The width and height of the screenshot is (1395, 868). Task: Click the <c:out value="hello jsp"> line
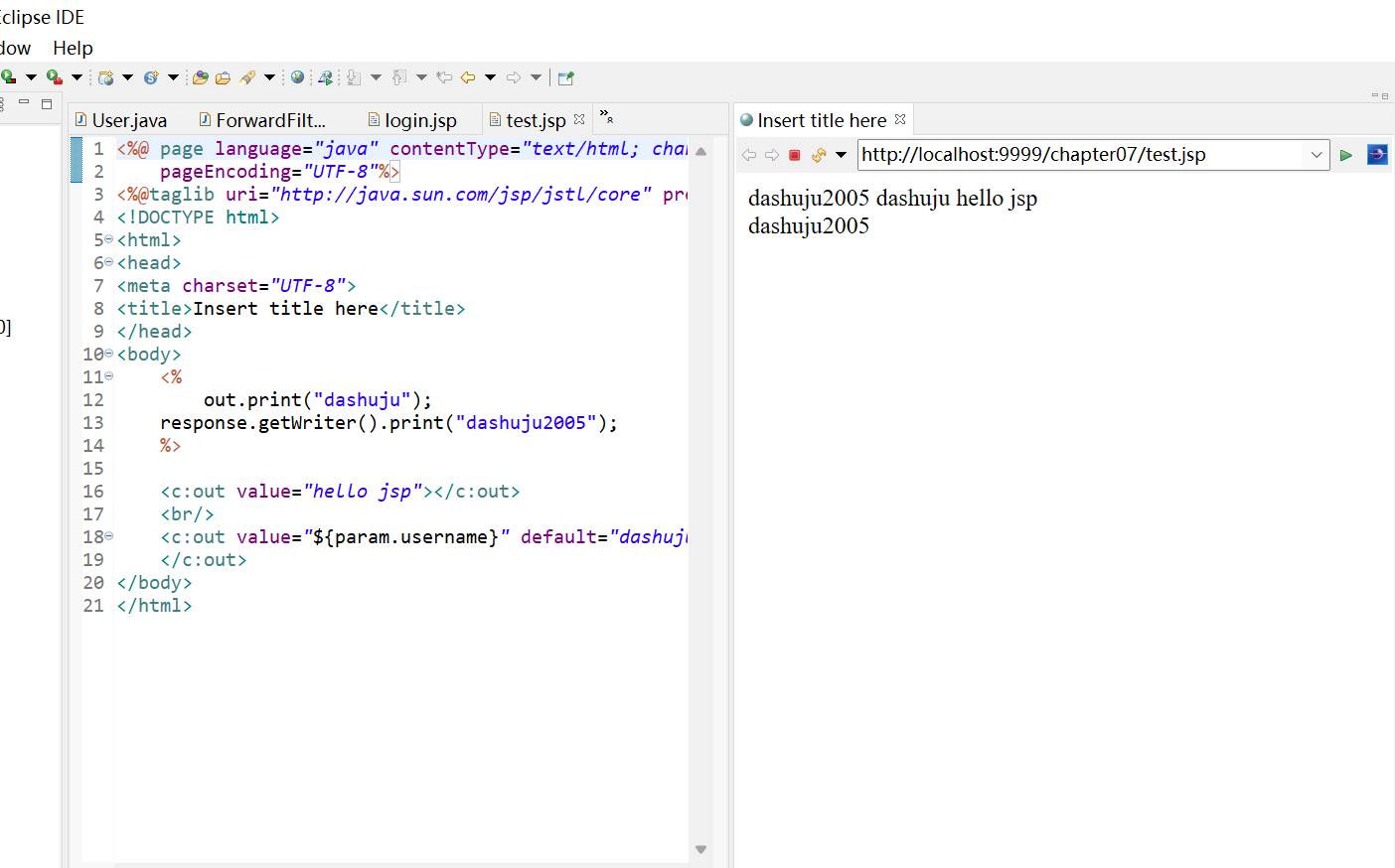(340, 492)
